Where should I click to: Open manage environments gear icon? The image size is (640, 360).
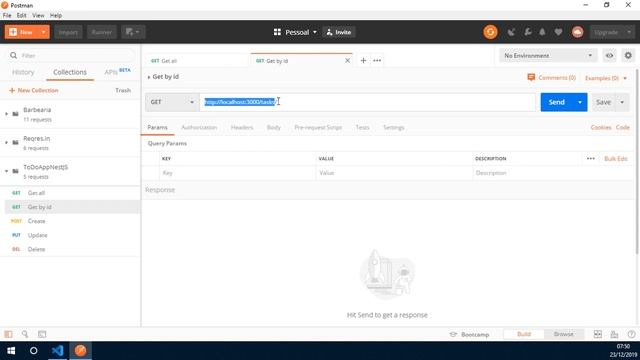click(628, 56)
